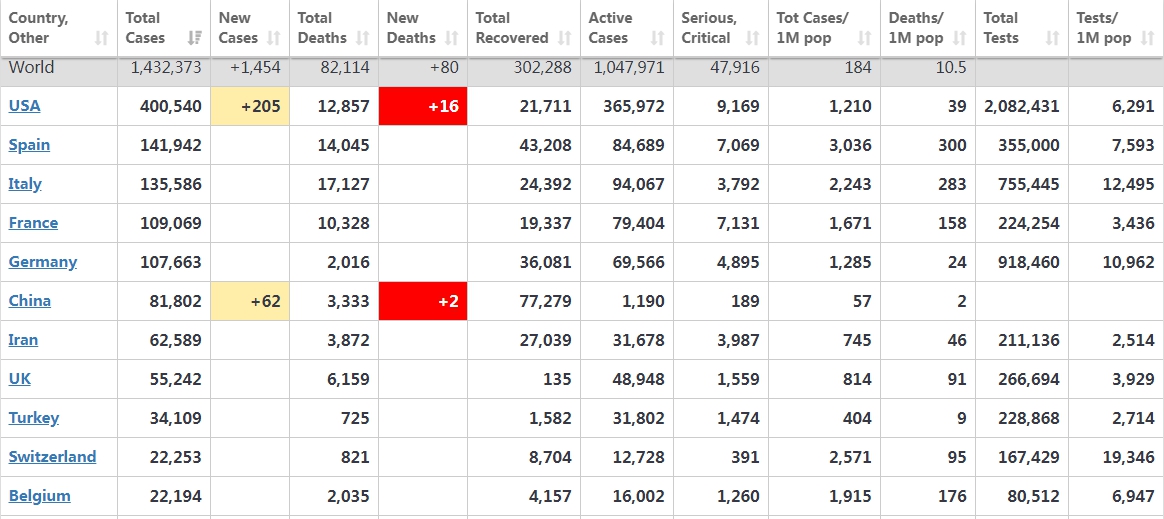Follow the Italy link
1164x519 pixels.
(24, 184)
